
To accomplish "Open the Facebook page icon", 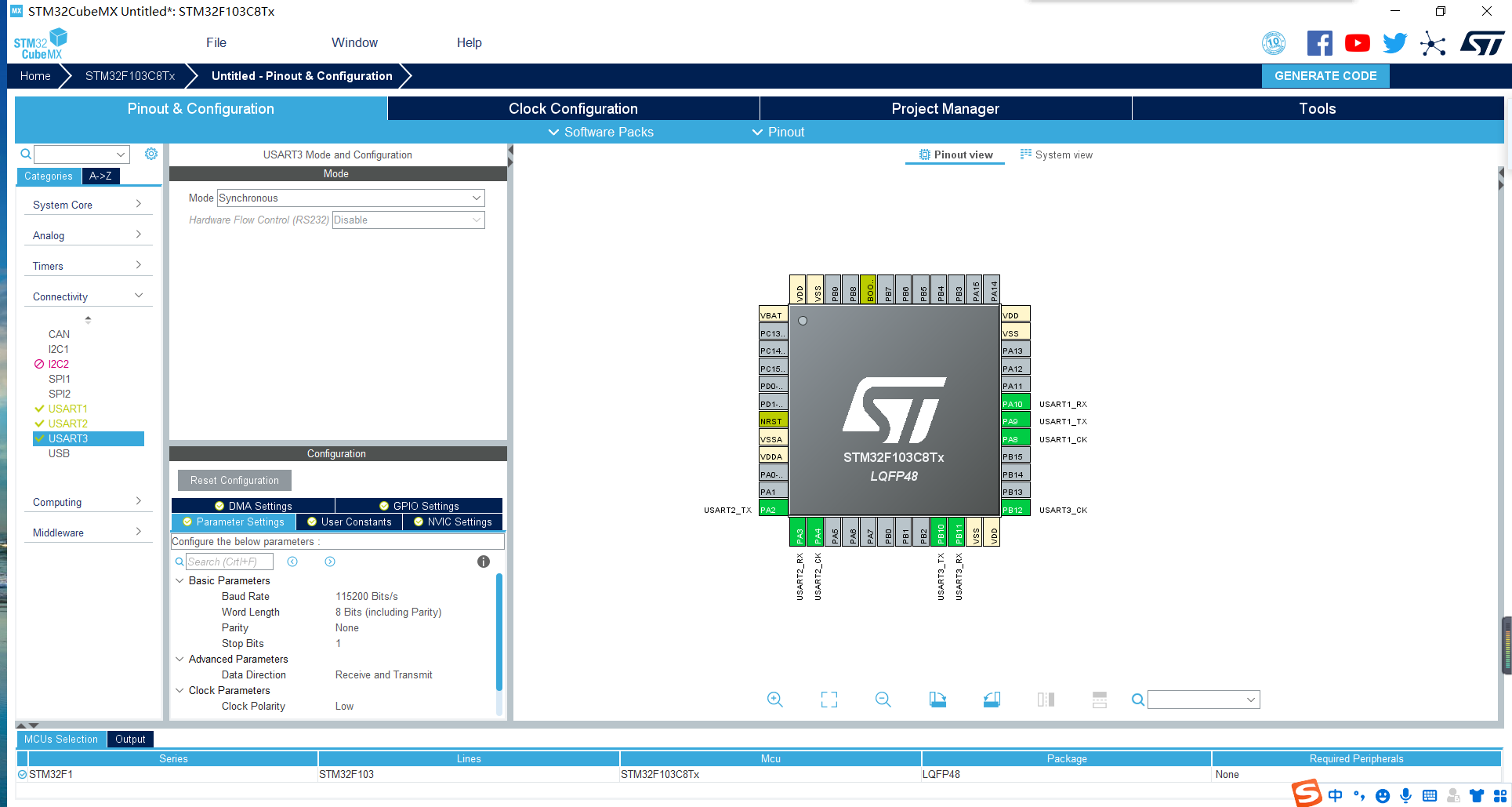I will [x=1319, y=43].
